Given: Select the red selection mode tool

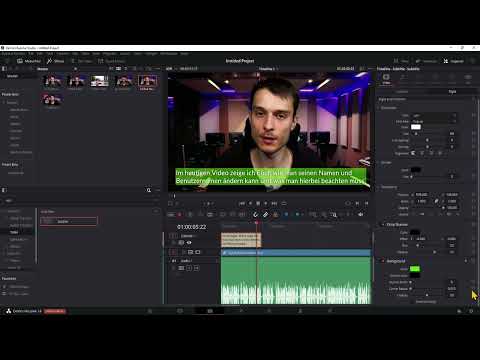Looking at the screenshot, I should click(x=180, y=215).
